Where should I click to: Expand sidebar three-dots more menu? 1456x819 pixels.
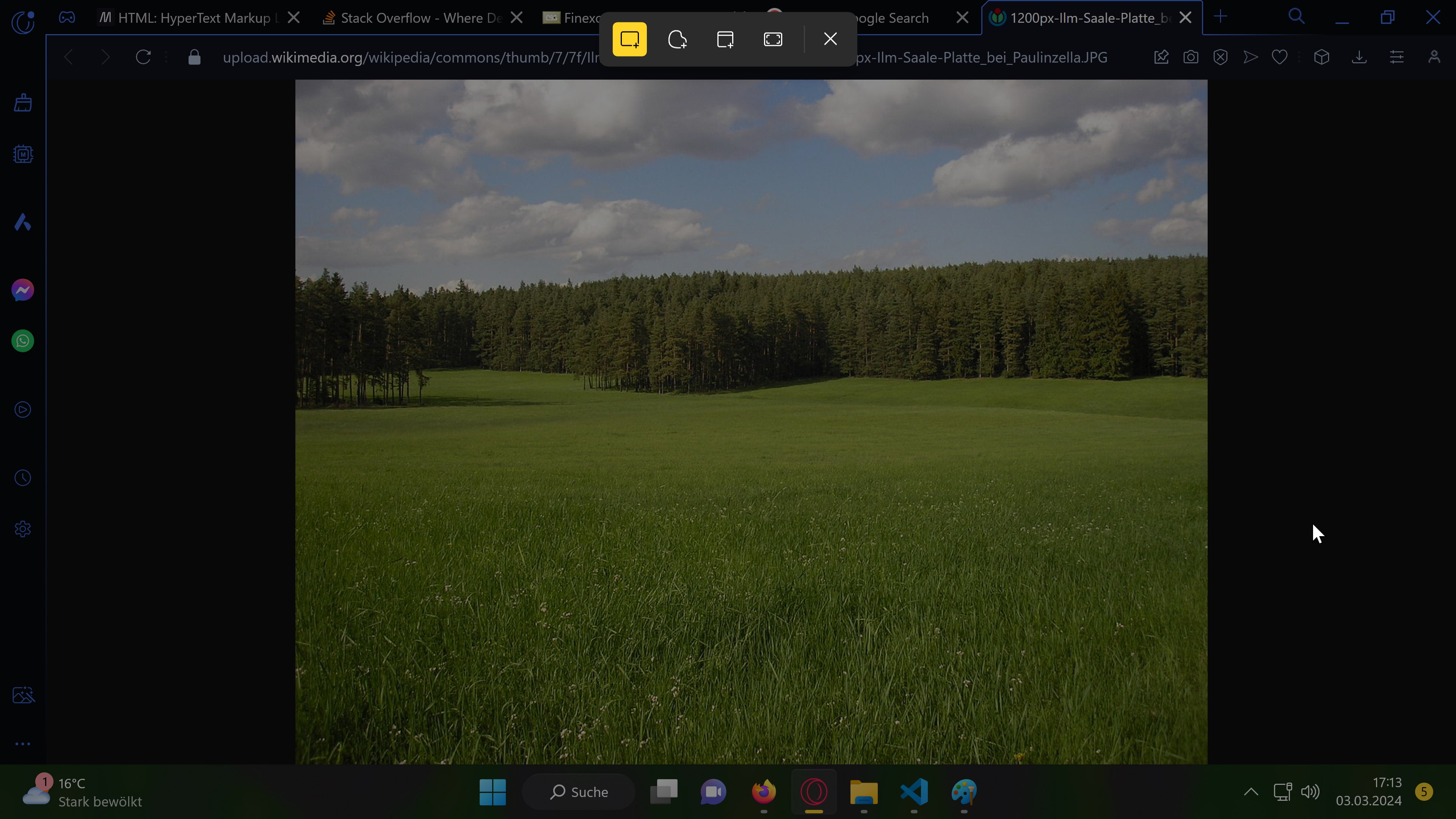tap(23, 744)
